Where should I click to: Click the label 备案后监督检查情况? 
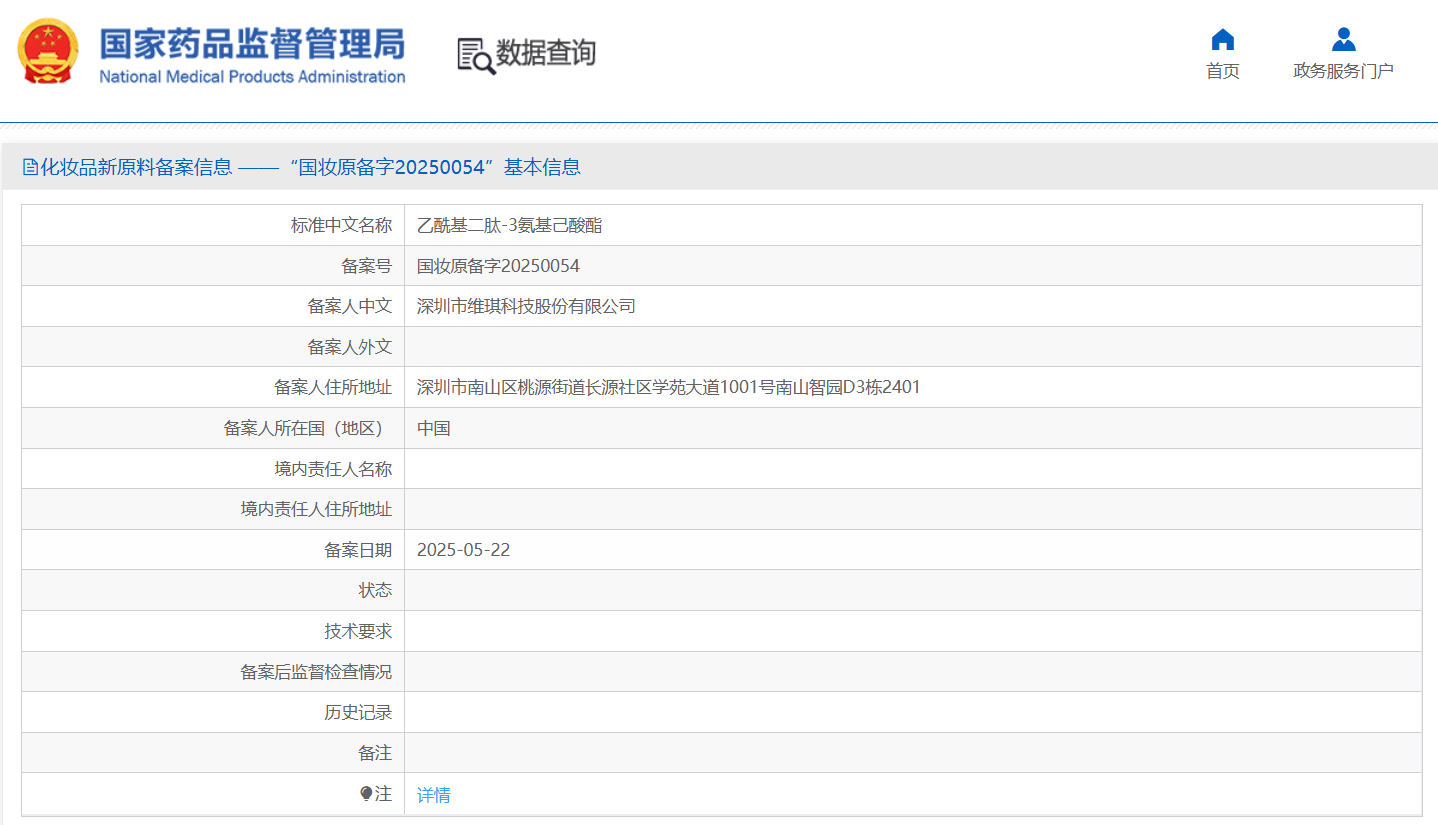[x=316, y=672]
